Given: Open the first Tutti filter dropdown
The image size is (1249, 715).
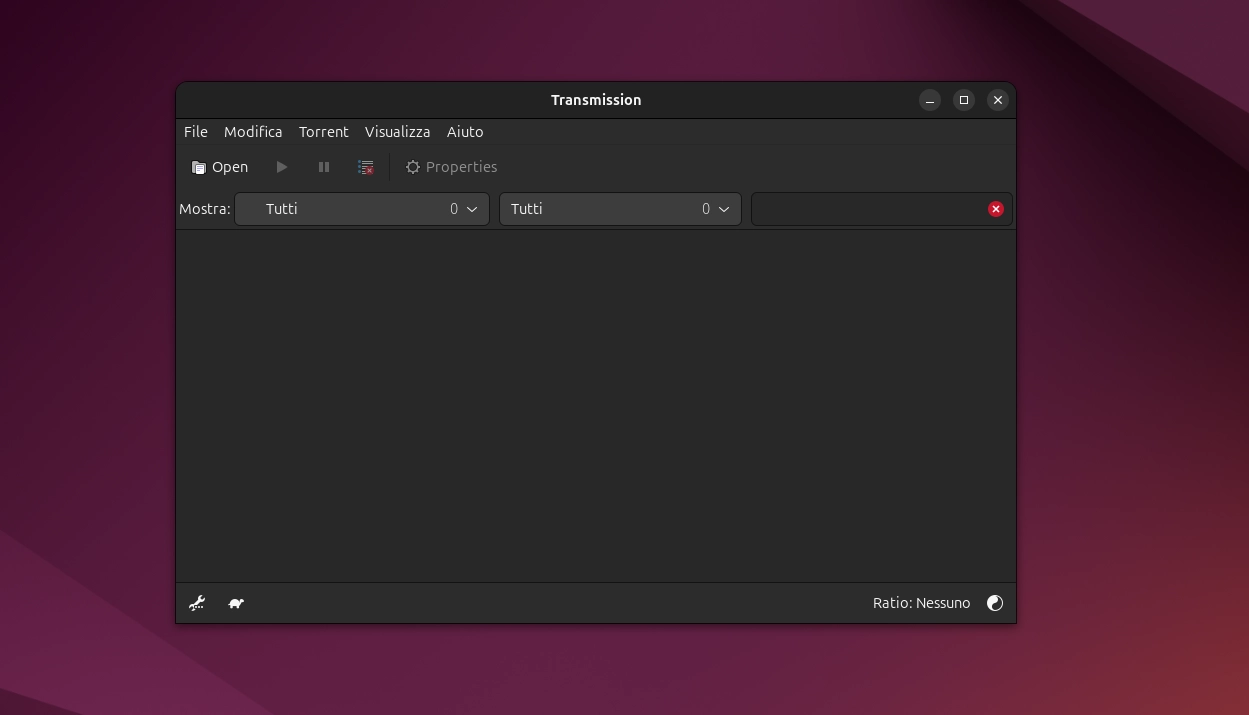Looking at the screenshot, I should coord(362,209).
